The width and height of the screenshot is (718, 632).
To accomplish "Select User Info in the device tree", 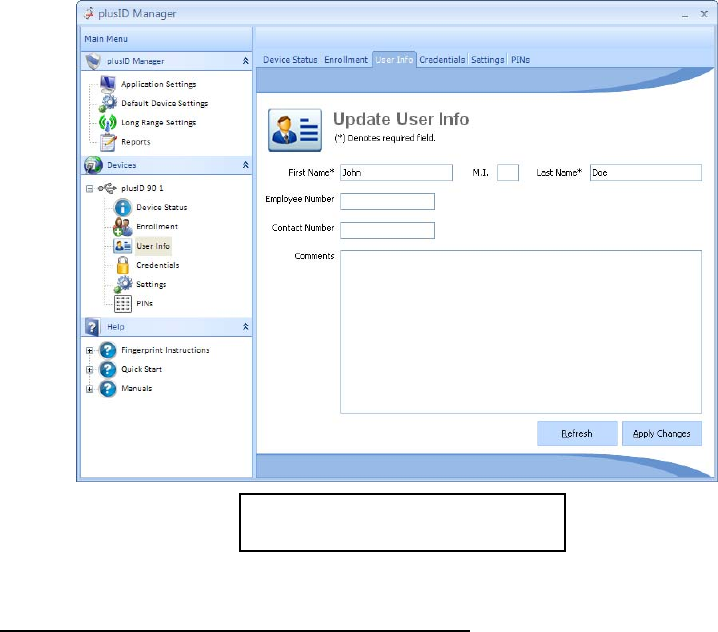I will click(x=153, y=246).
